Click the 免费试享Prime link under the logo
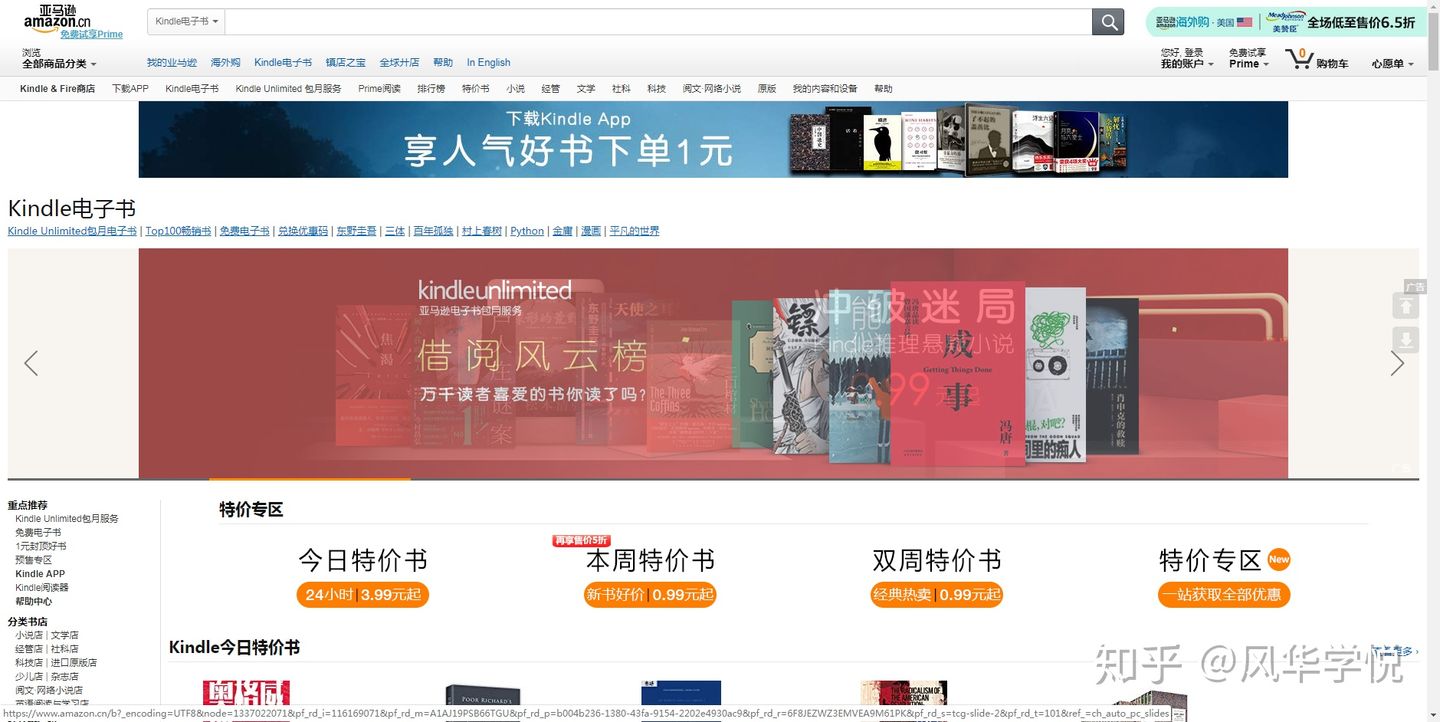Viewport: 1440px width, 722px height. (91, 34)
